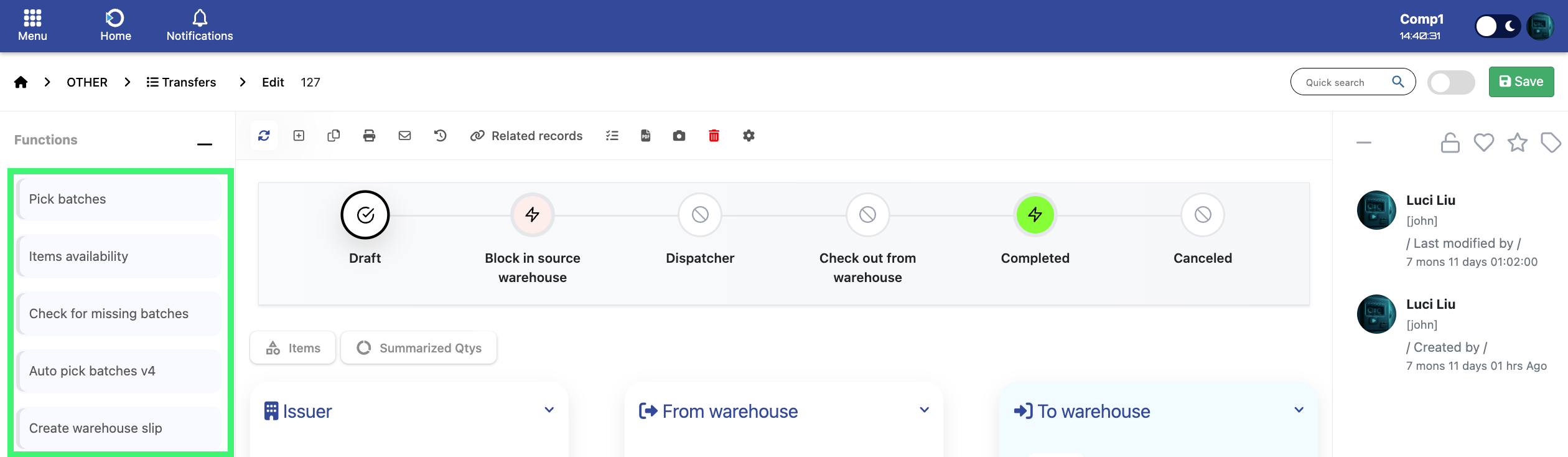Toggle the favorite heart icon
The height and width of the screenshot is (457, 1568).
[x=1483, y=143]
